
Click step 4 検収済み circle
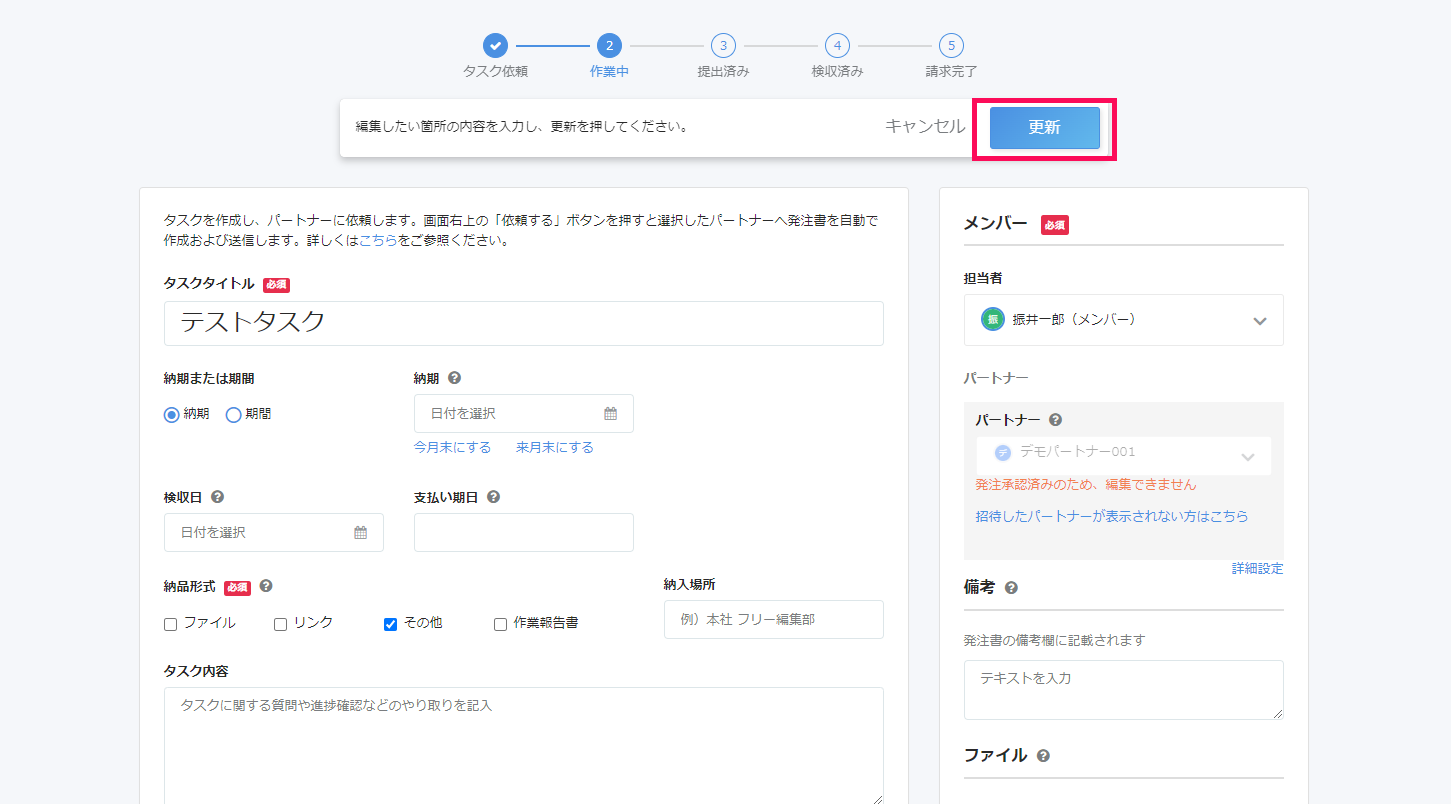(837, 45)
